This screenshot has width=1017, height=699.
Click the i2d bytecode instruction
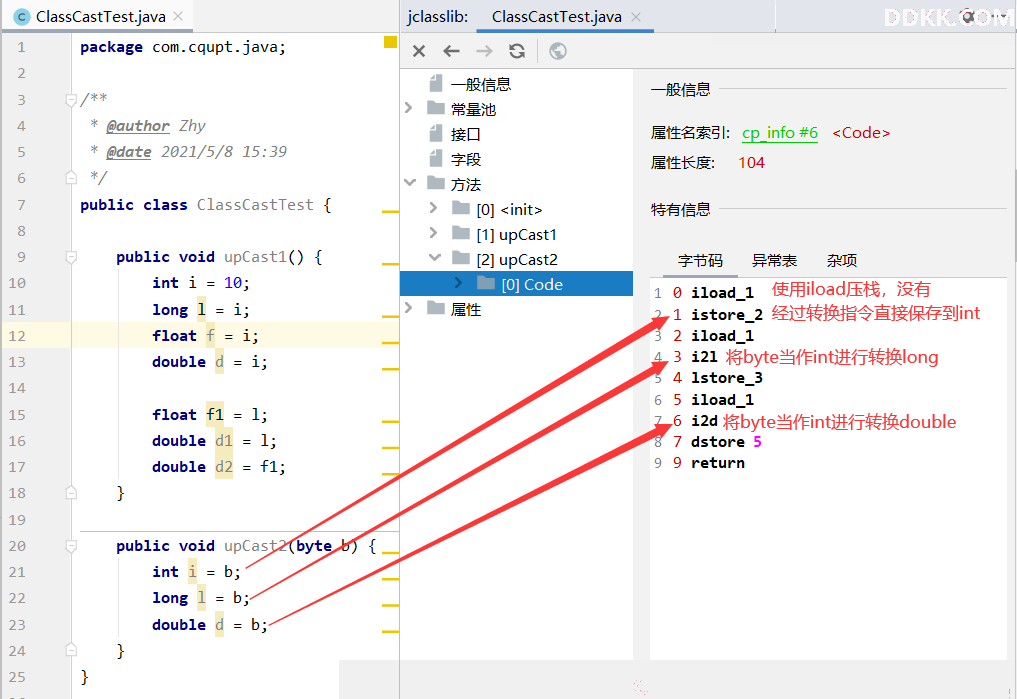coord(704,421)
